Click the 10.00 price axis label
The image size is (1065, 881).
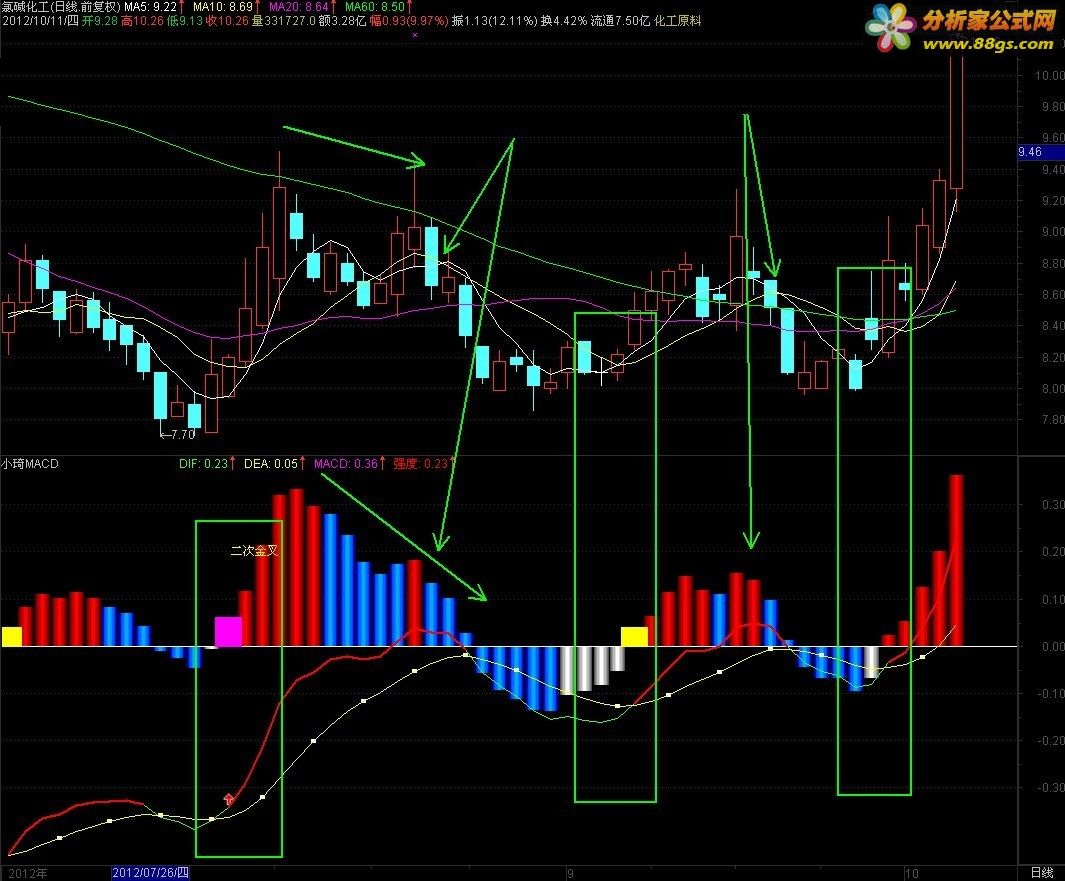1048,75
